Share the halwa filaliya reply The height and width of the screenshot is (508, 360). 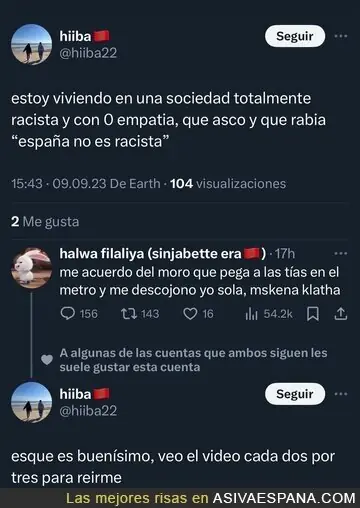pos(341,314)
